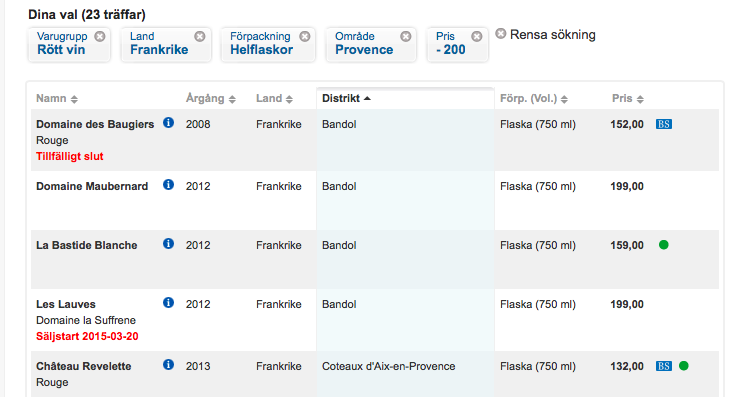Click Rensa sökning to clear search
Image resolution: width=729 pixels, height=397 pixels.
click(x=545, y=34)
